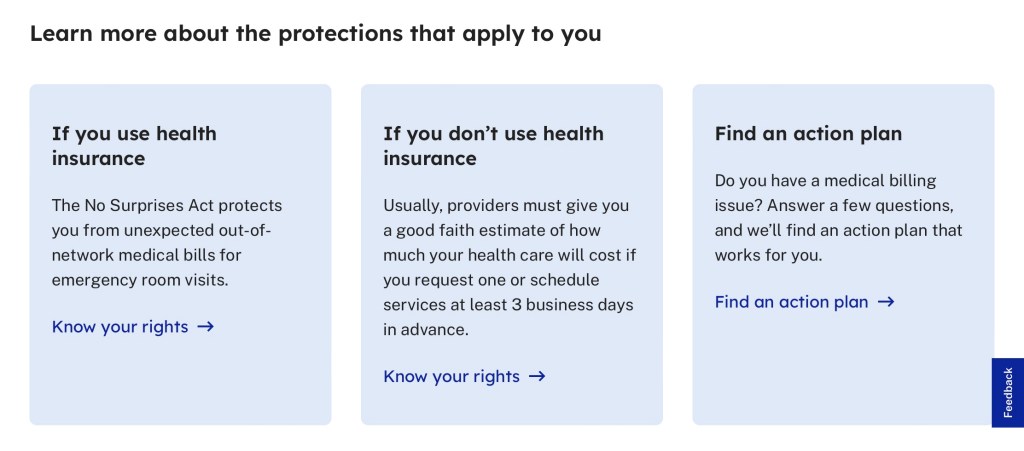Image resolution: width=1024 pixels, height=451 pixels.
Task: Click the 'in advance.' text in middle card
Action: coord(426,330)
